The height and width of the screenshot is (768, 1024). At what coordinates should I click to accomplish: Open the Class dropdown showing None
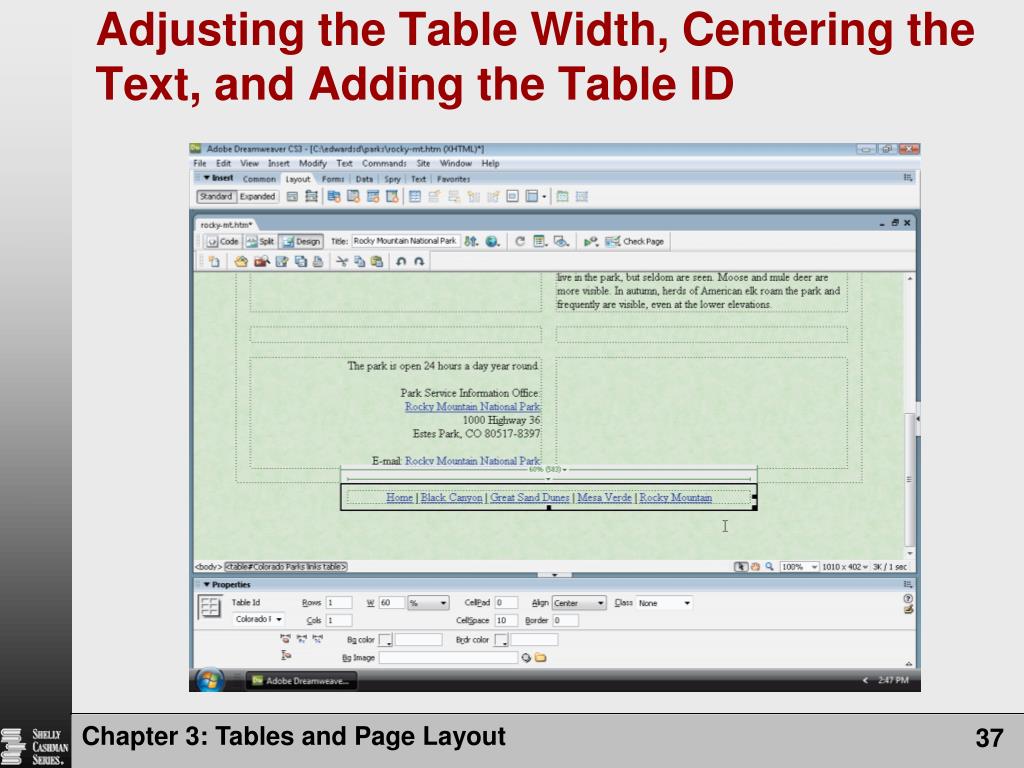687,603
